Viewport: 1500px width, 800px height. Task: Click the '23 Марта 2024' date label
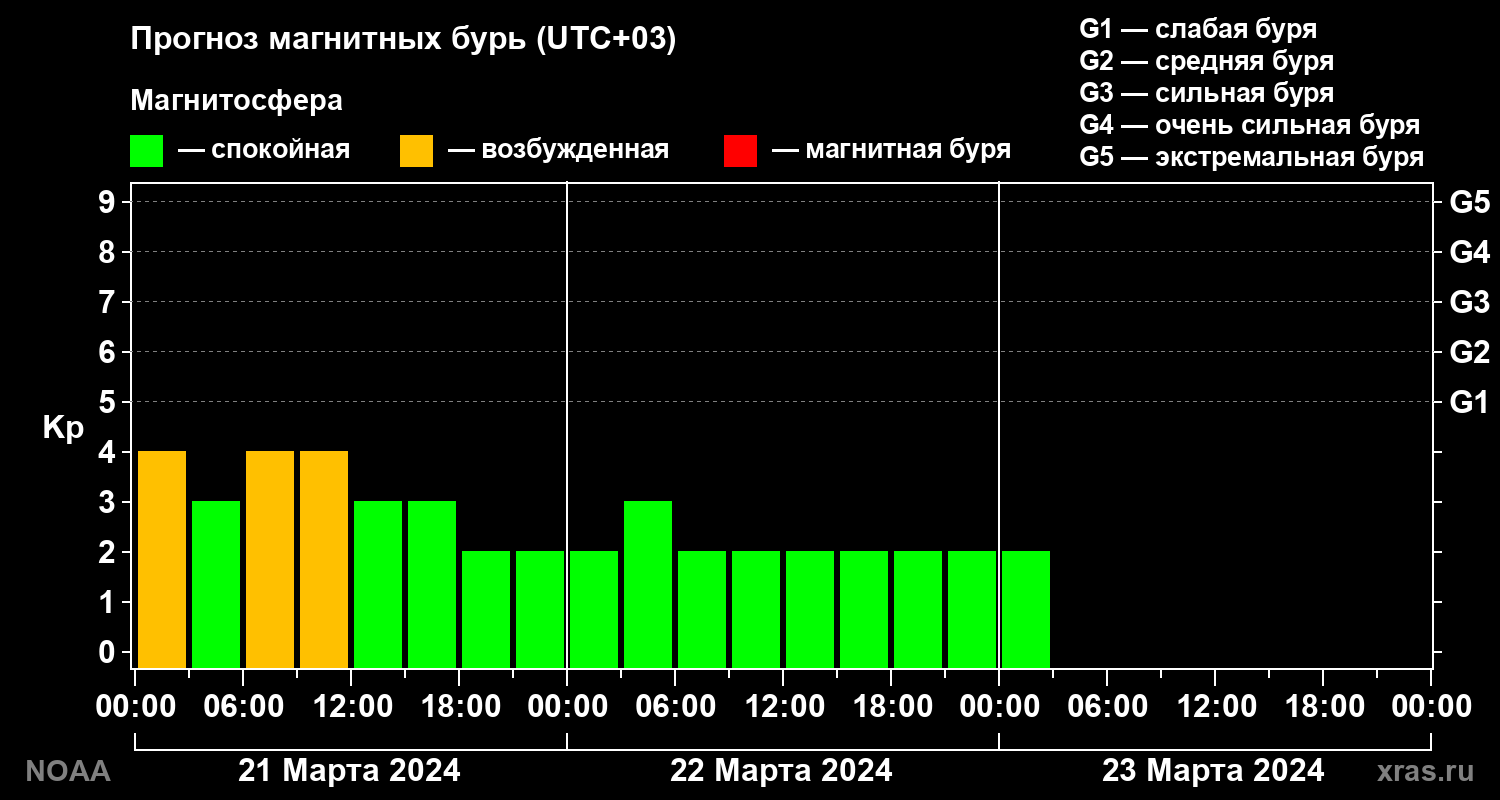[x=1213, y=771]
